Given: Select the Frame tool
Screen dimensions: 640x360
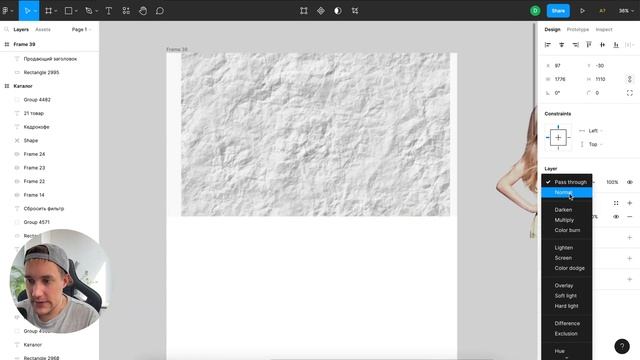Looking at the screenshot, I should point(49,11).
